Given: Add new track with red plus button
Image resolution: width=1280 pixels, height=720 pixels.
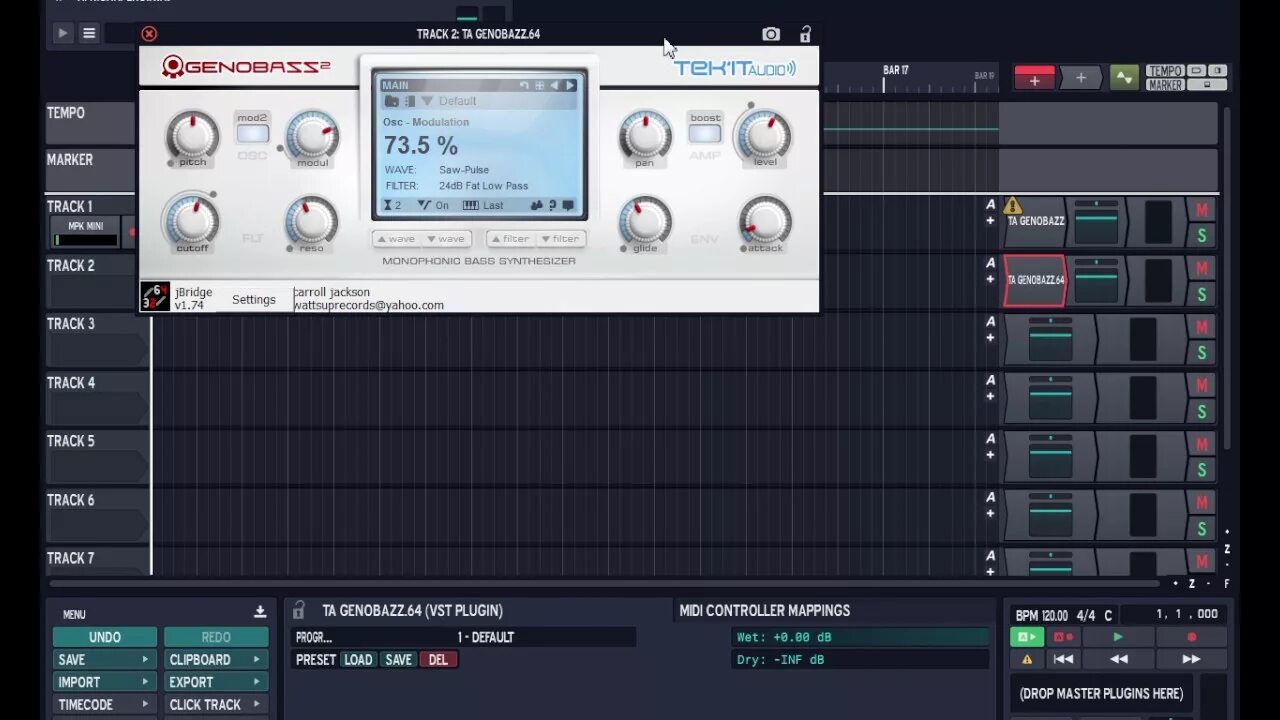Looking at the screenshot, I should [1034, 78].
